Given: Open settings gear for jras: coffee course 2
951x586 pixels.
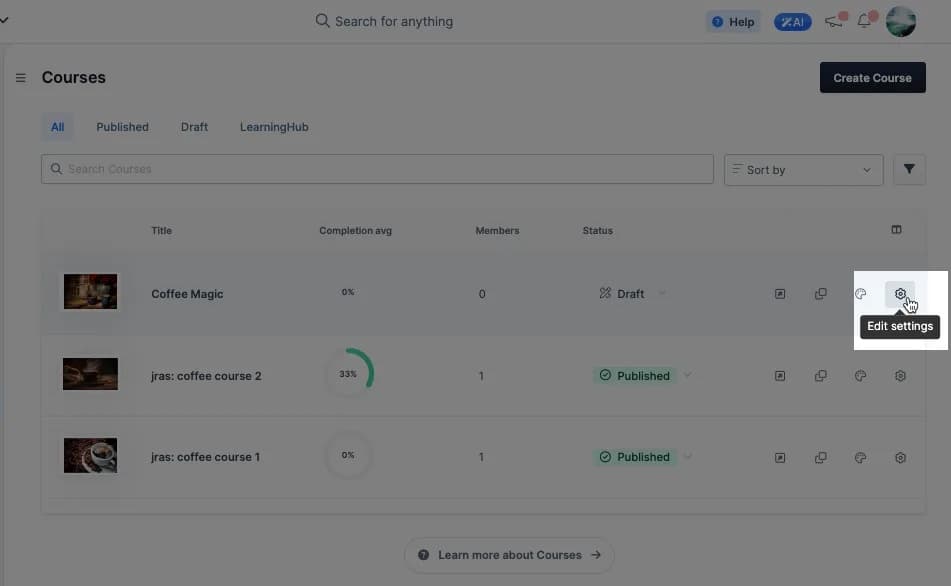Looking at the screenshot, I should [x=900, y=376].
